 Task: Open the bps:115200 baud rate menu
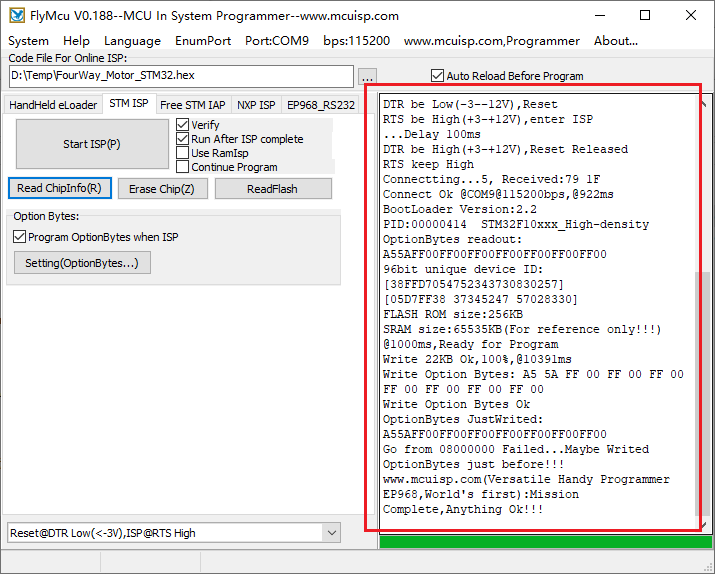(357, 41)
